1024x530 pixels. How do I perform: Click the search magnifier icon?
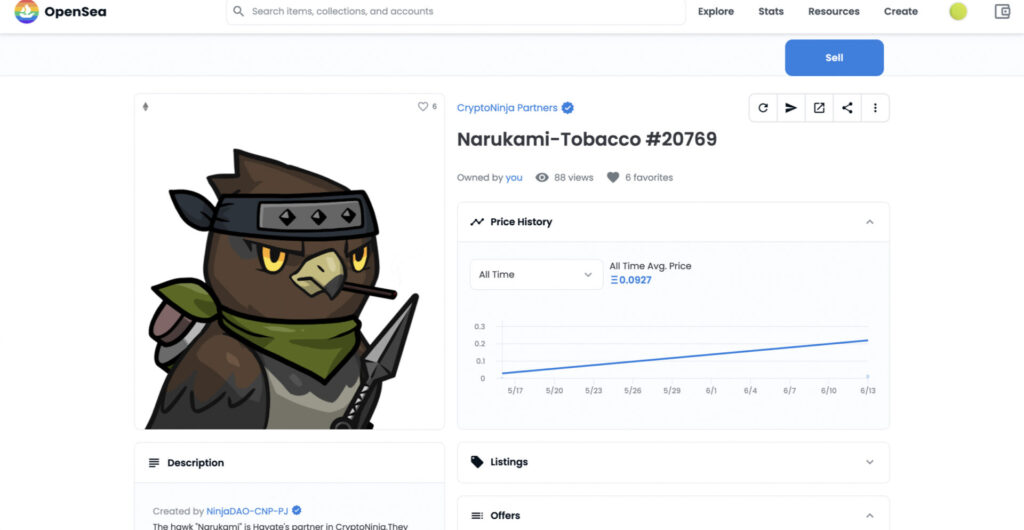pyautogui.click(x=238, y=11)
